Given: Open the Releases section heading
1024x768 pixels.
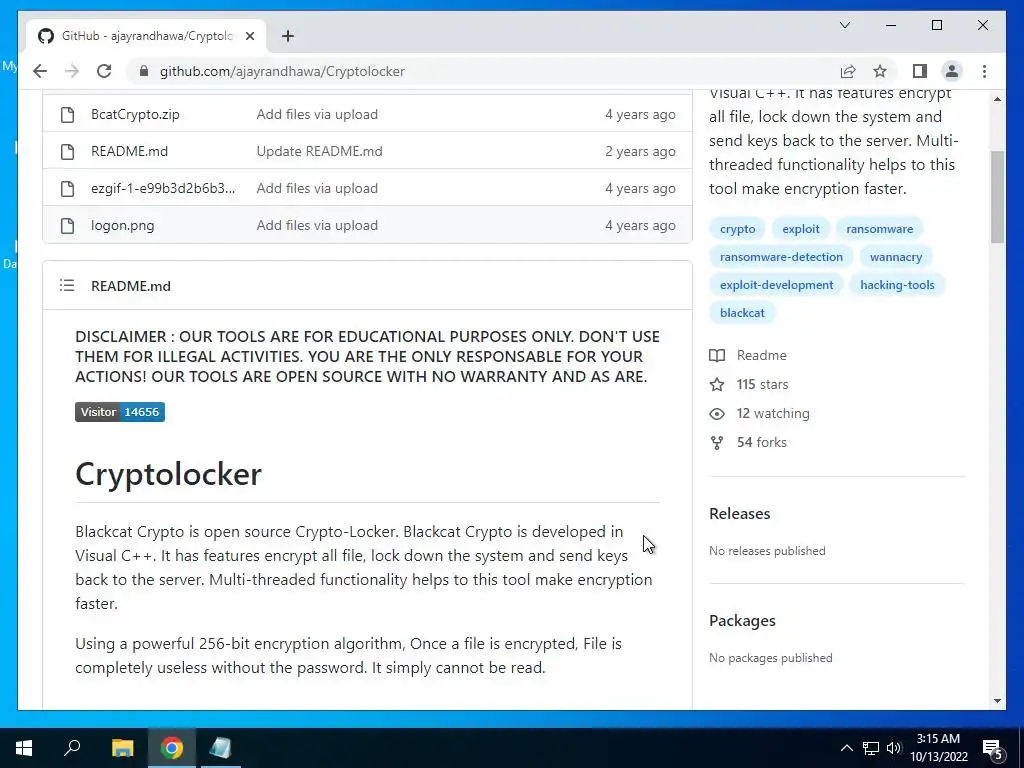Looking at the screenshot, I should point(739,513).
